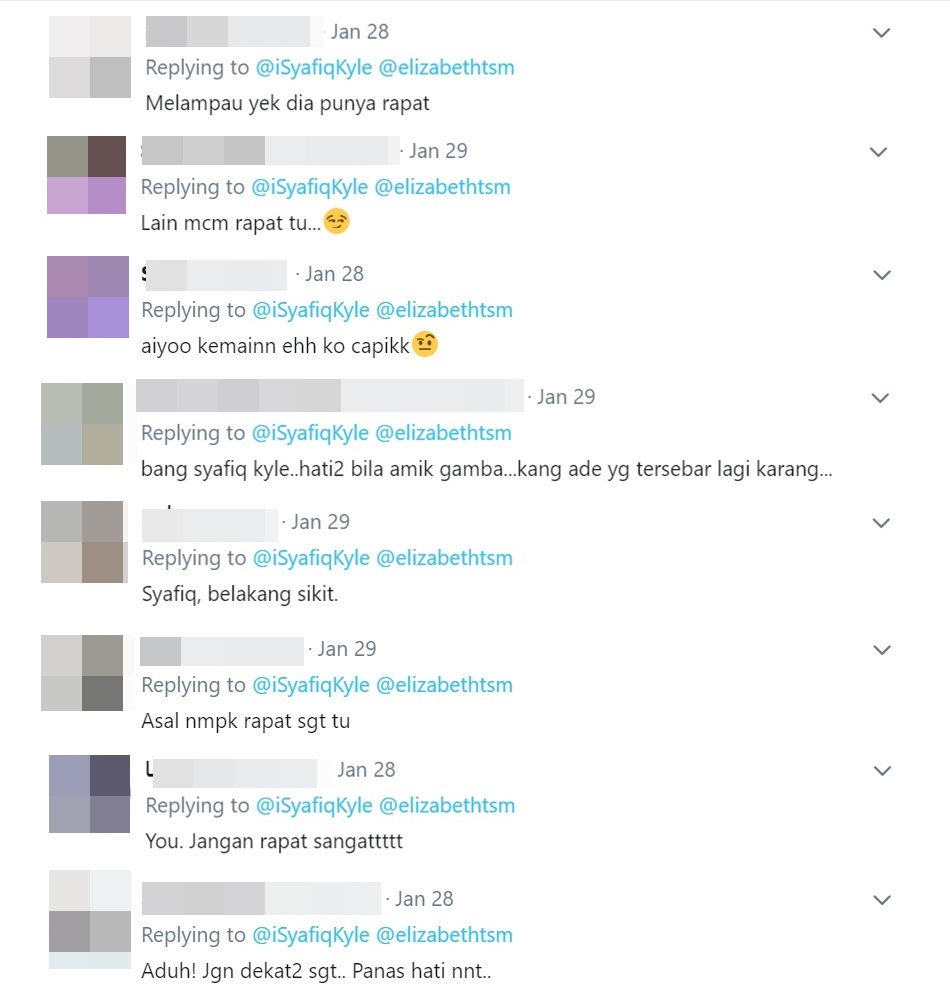This screenshot has height=1002, width=950.
Task: Expand chevron menu on 'Lain mcm rapat tu' tweet
Action: (x=878, y=152)
